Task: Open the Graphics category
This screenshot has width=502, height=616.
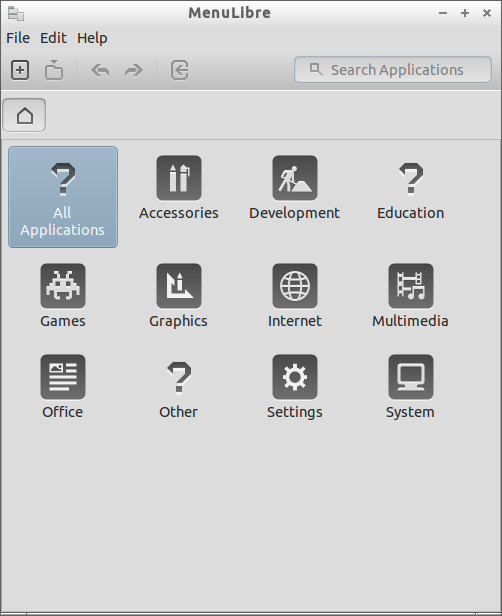Action: [x=179, y=296]
